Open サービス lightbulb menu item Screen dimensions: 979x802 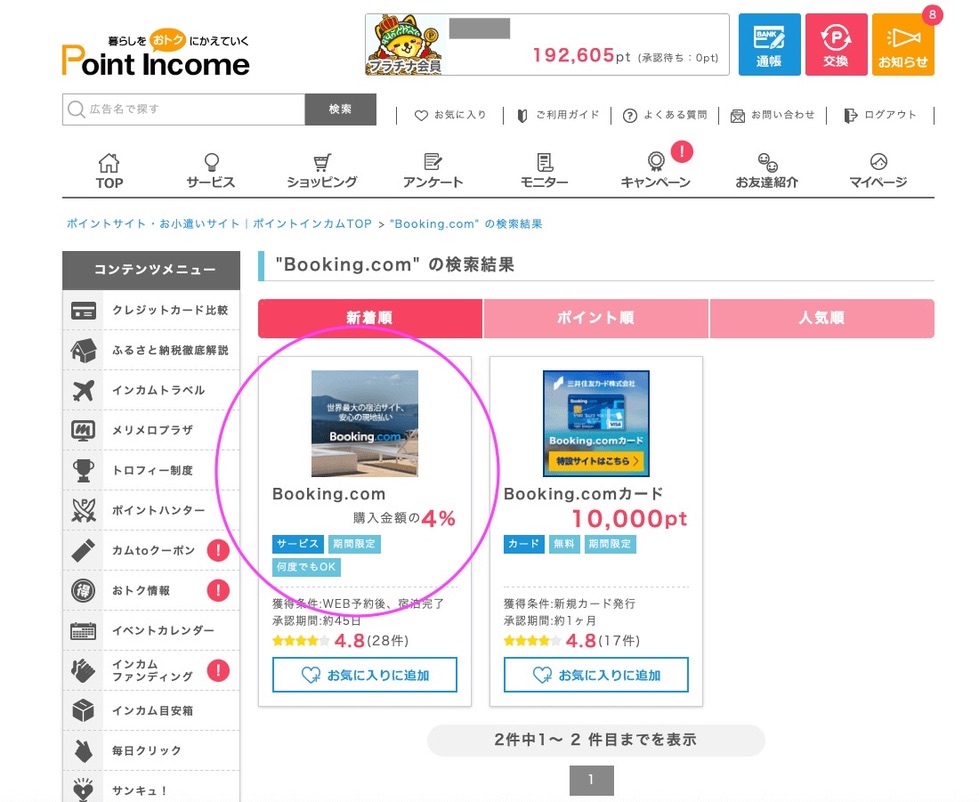point(210,170)
